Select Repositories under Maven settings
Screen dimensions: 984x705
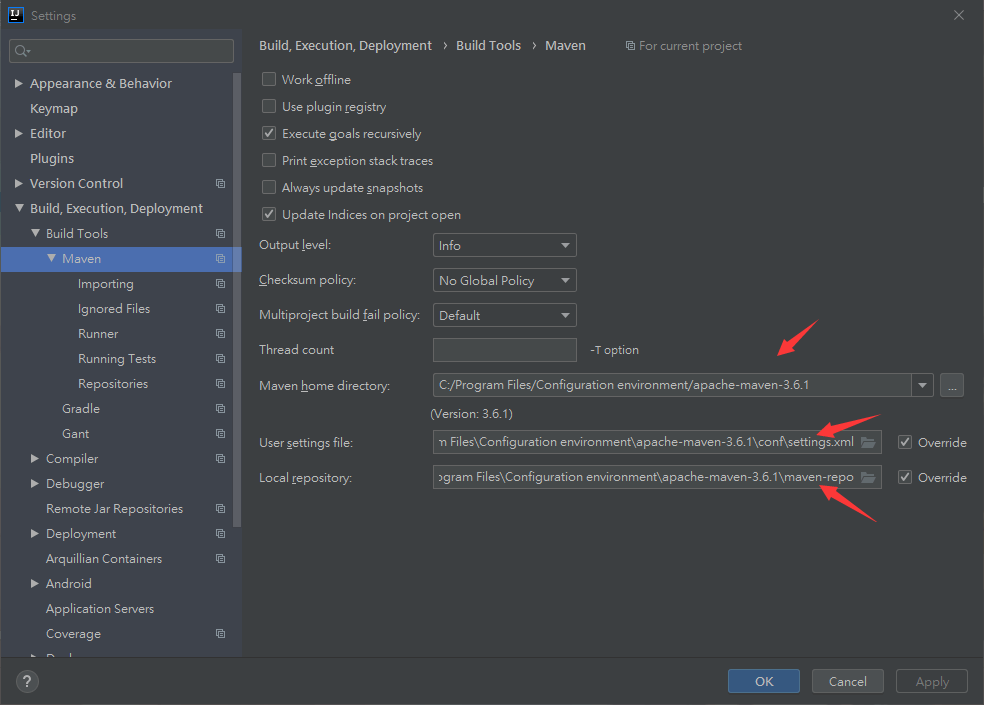coord(113,384)
